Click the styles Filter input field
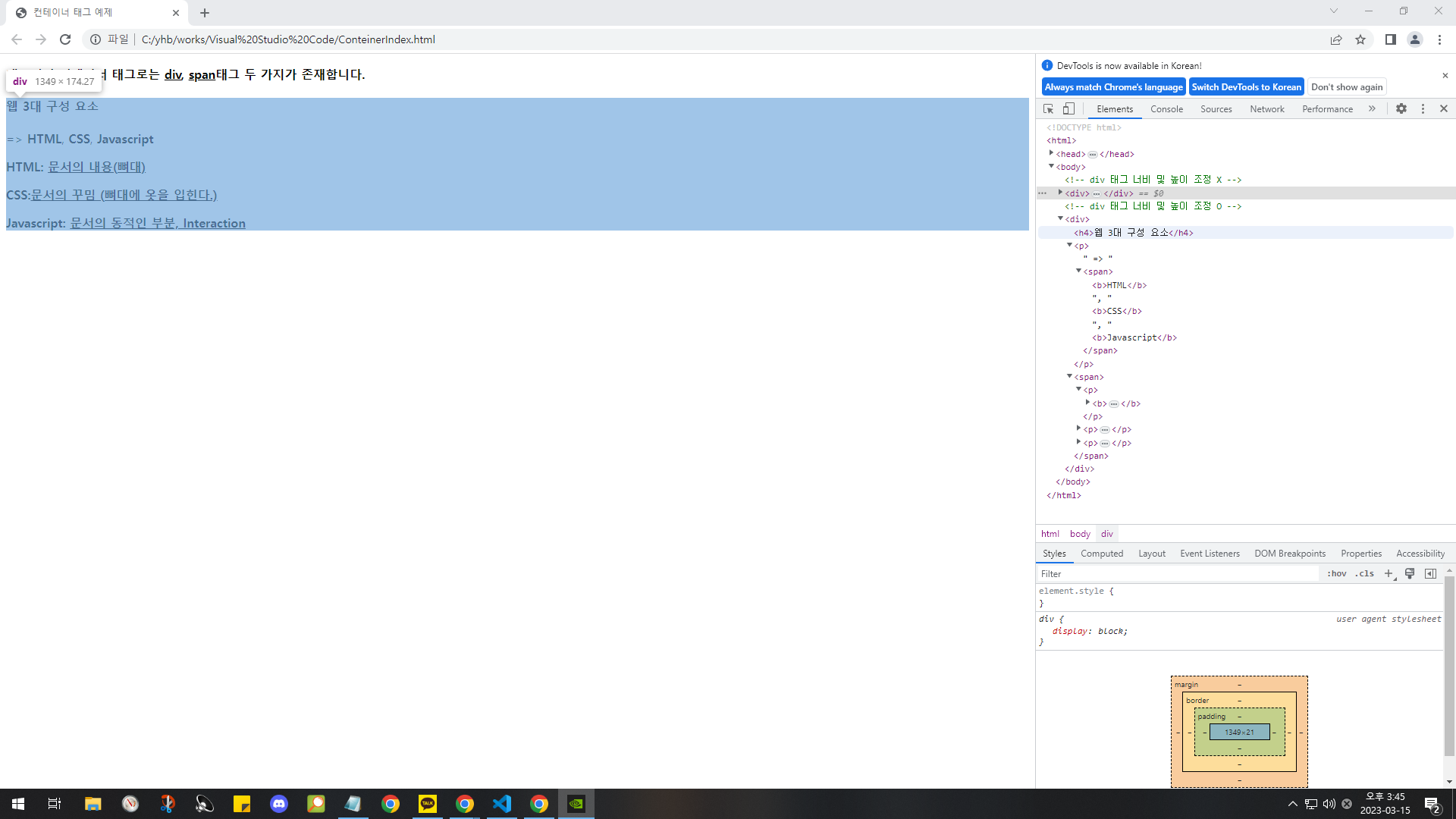Image resolution: width=1456 pixels, height=819 pixels. 1175,574
